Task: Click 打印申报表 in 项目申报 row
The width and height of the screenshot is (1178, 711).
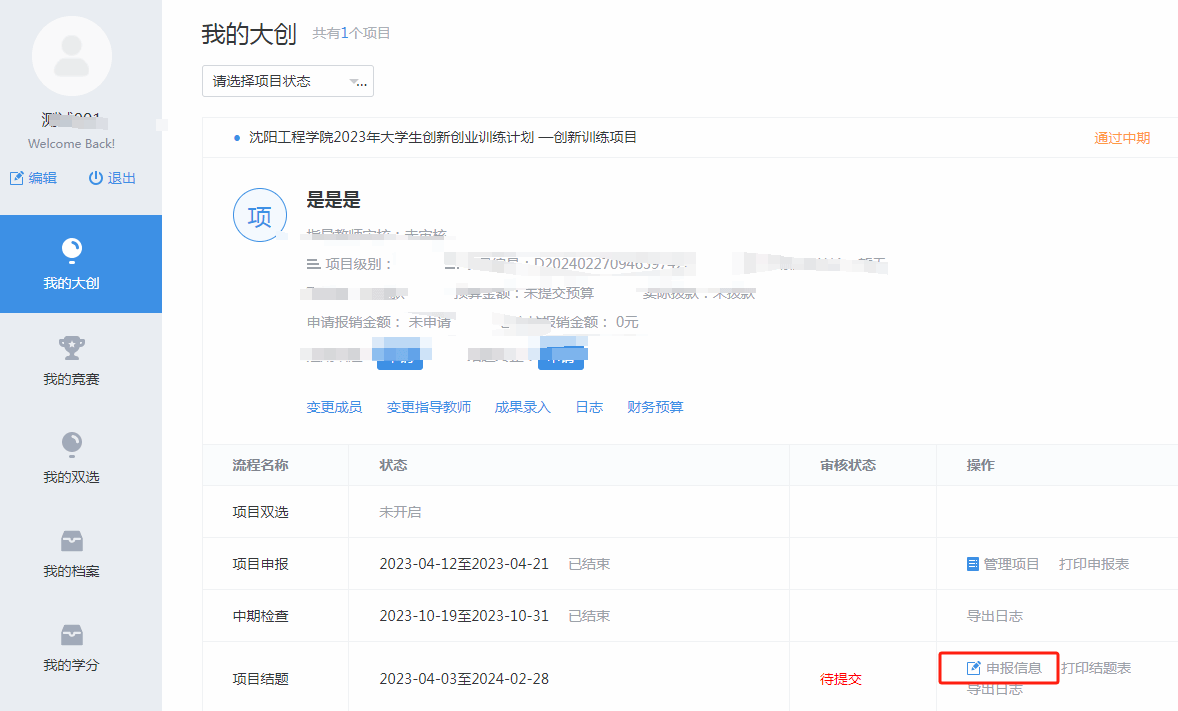Action: (1094, 564)
